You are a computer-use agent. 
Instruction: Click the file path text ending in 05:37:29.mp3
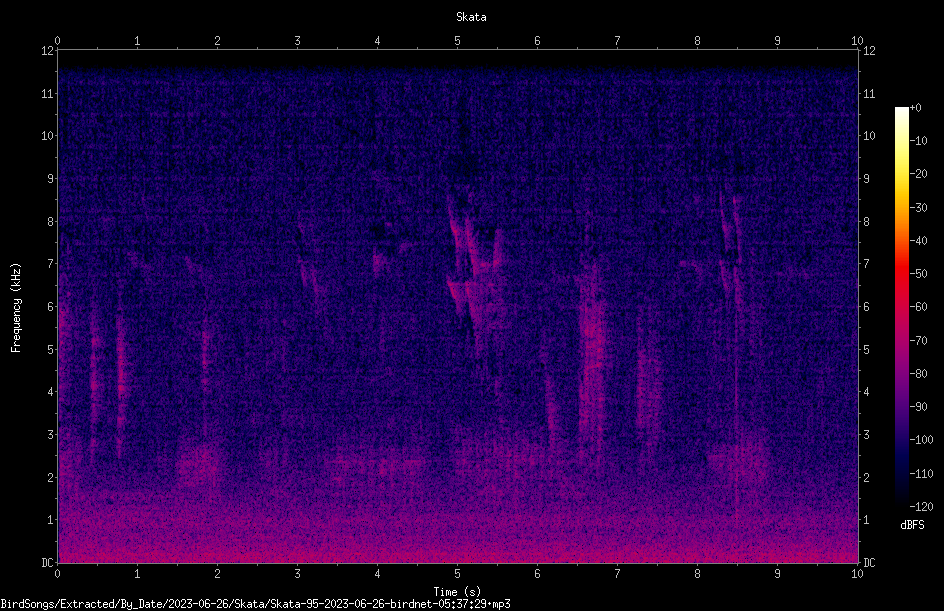point(255,604)
